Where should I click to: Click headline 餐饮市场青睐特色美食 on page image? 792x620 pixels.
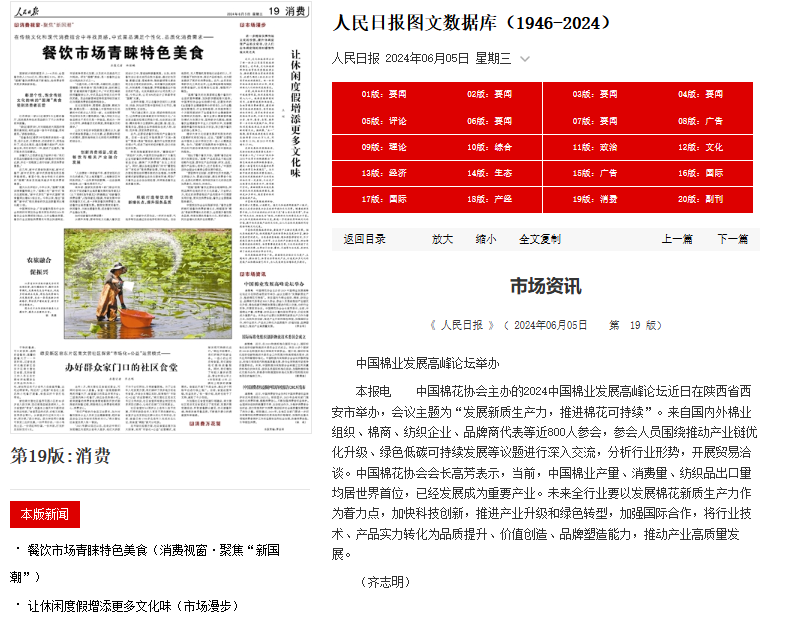point(123,53)
